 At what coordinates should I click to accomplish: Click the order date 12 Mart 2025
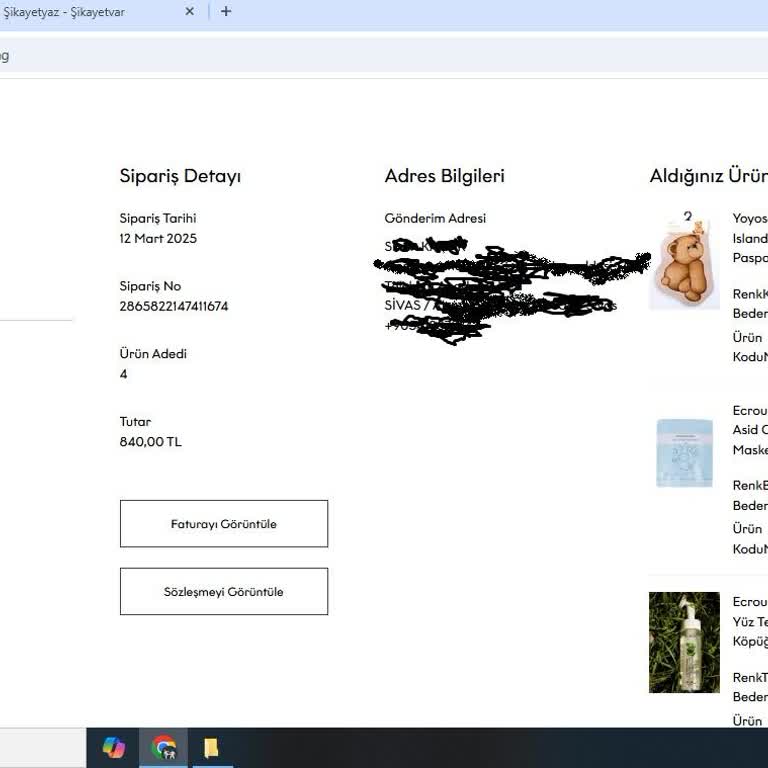pyautogui.click(x=158, y=238)
